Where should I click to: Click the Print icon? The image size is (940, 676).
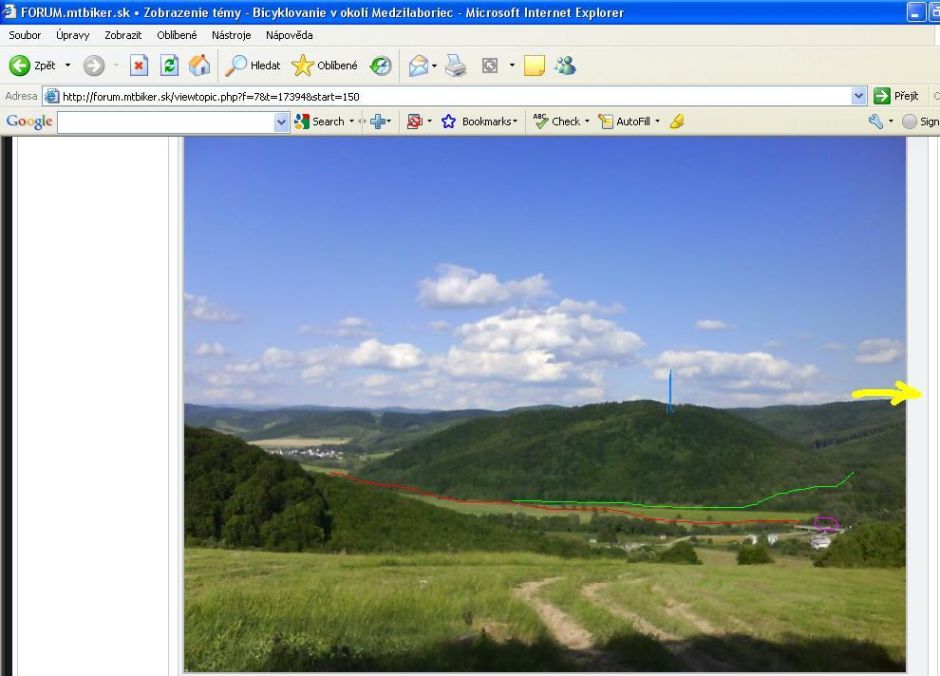455,66
